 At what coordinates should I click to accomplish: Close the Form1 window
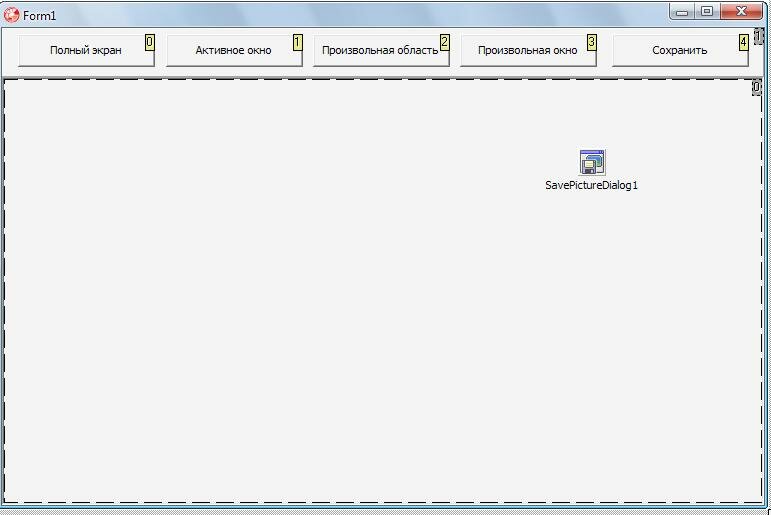(x=742, y=12)
